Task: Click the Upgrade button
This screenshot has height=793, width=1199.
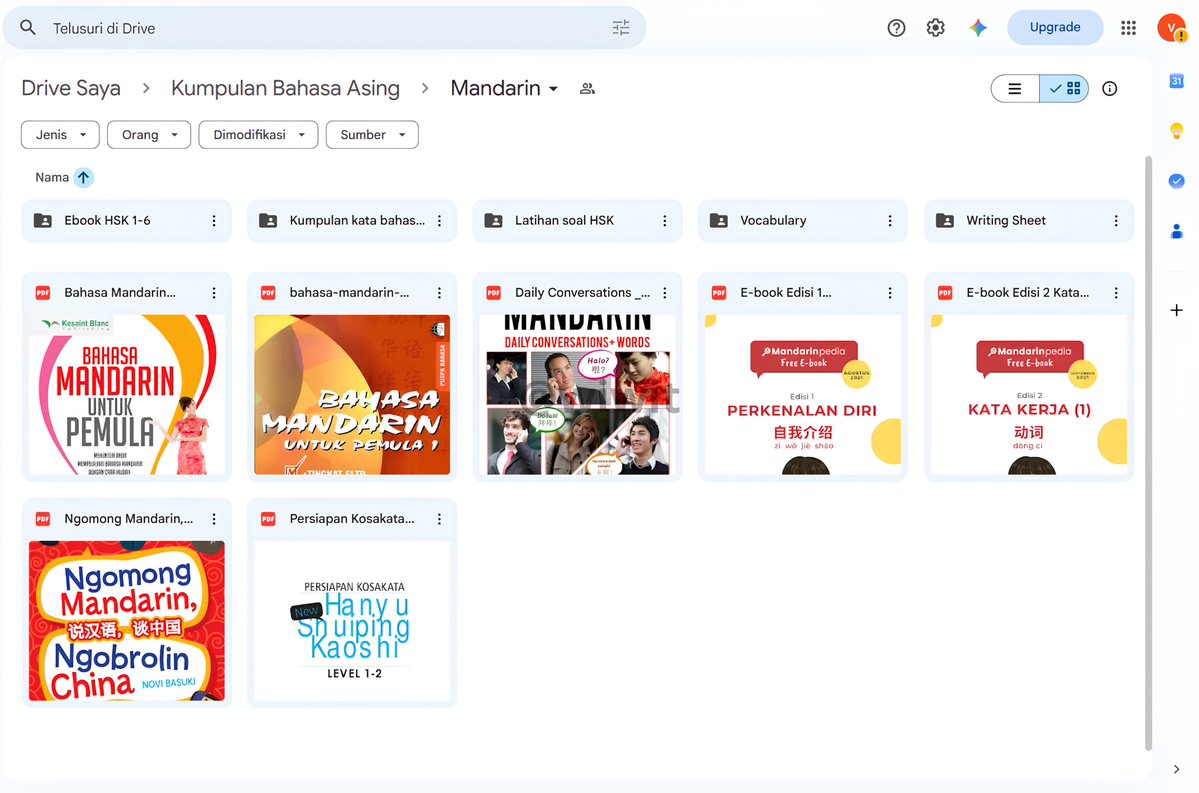Action: tap(1054, 28)
